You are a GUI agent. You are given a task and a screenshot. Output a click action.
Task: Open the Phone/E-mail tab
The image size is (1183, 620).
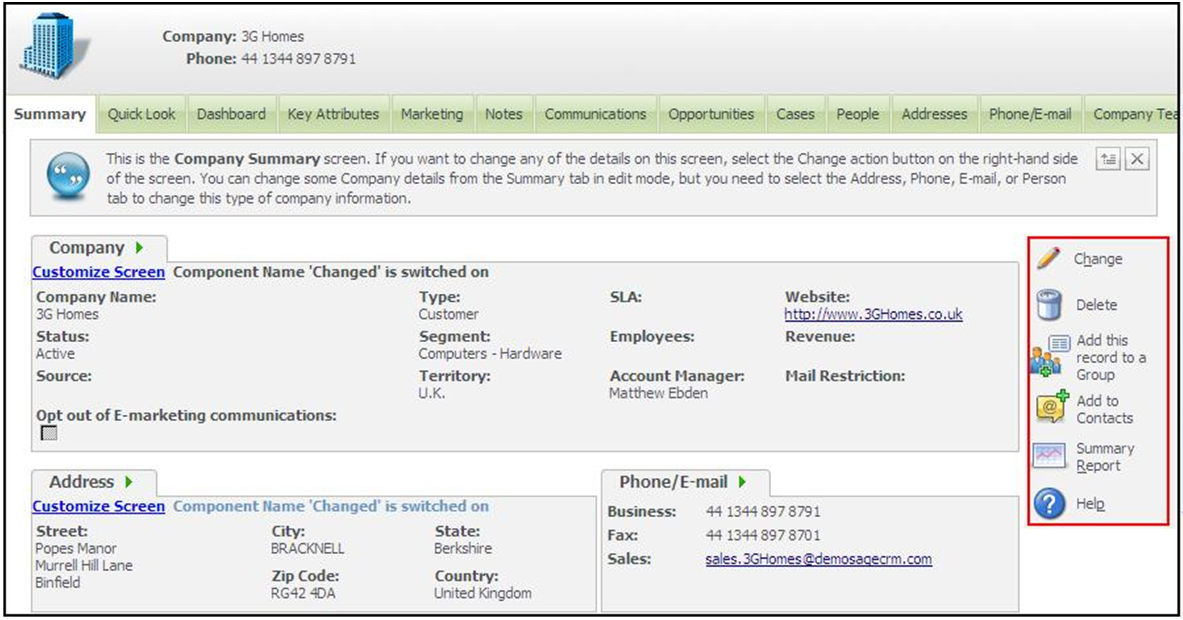click(x=1031, y=114)
